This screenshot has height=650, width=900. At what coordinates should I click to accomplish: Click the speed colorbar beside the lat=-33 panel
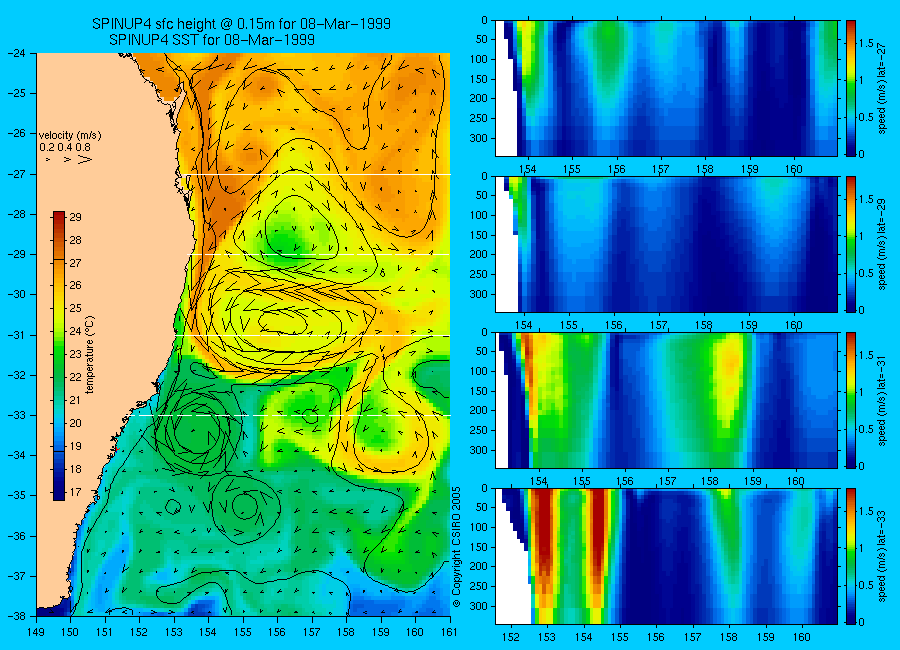click(851, 556)
